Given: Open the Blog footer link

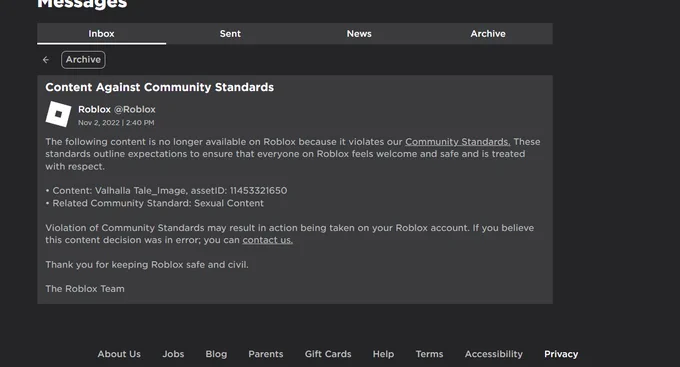Looking at the screenshot, I should (x=216, y=354).
